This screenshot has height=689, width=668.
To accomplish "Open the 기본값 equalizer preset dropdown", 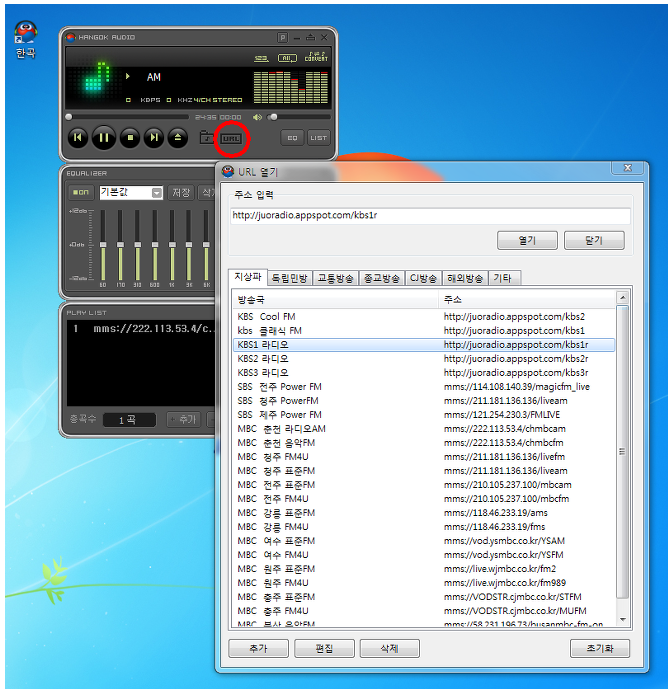I will tap(131, 192).
